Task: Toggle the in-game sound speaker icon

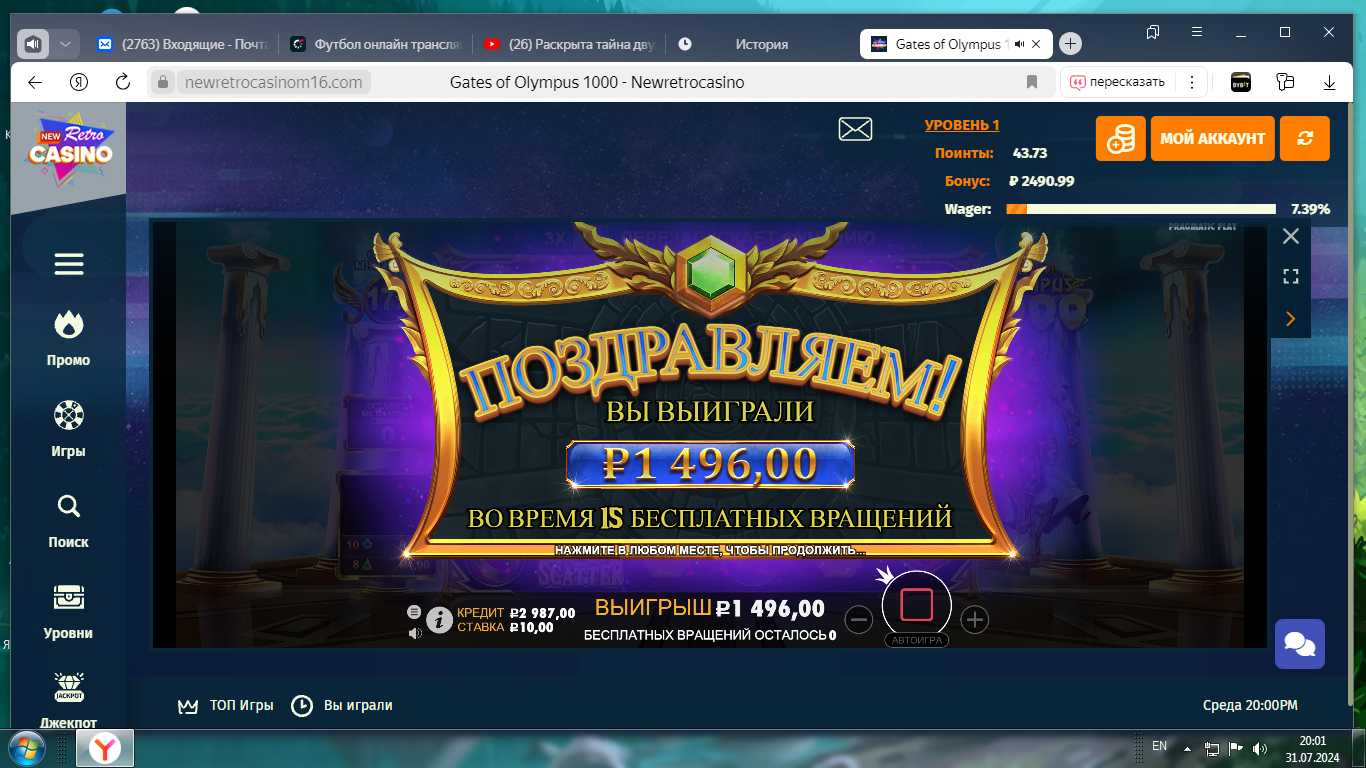Action: point(414,633)
